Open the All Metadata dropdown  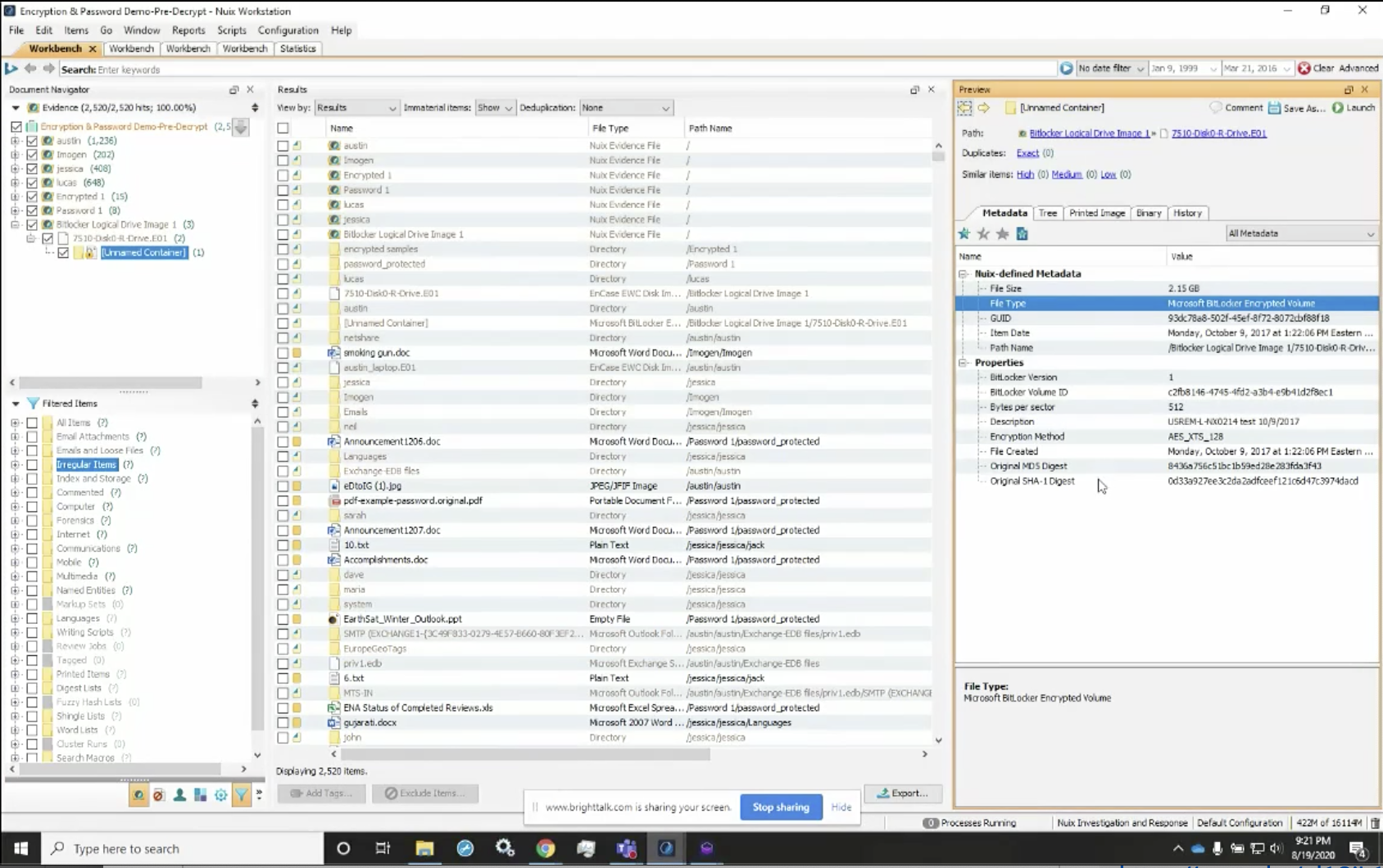[x=1301, y=233]
